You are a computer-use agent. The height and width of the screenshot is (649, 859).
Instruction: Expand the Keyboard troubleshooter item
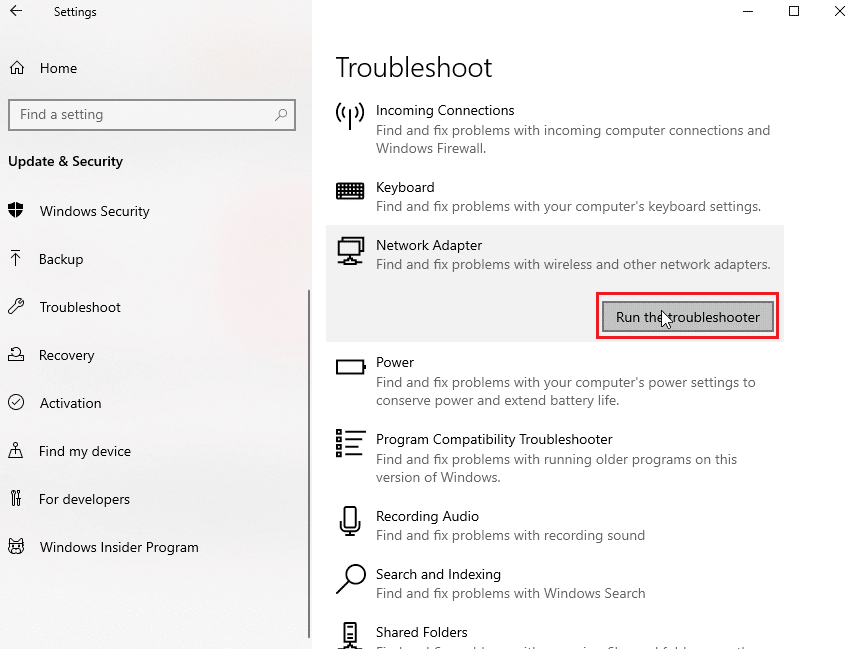[405, 188]
